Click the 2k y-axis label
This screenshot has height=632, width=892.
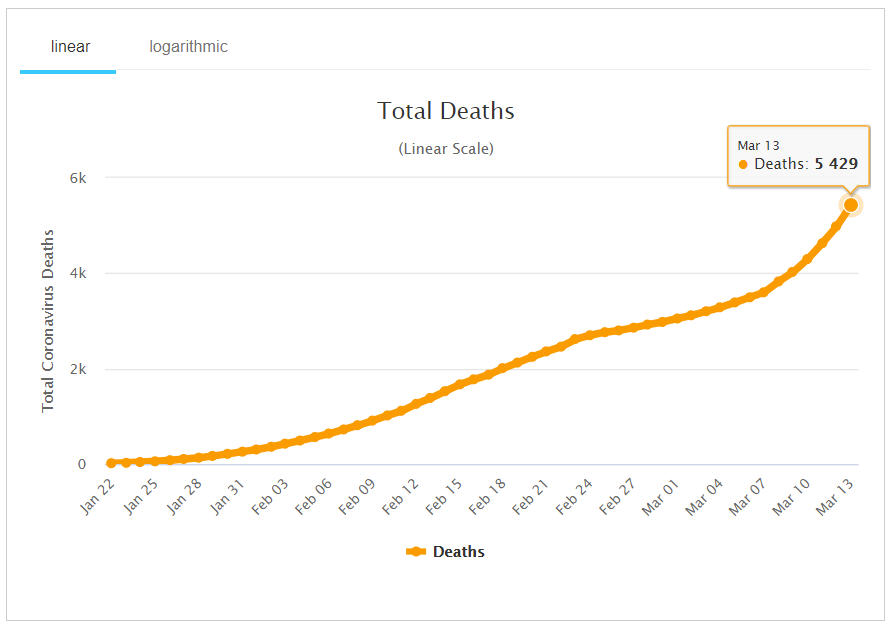77,369
